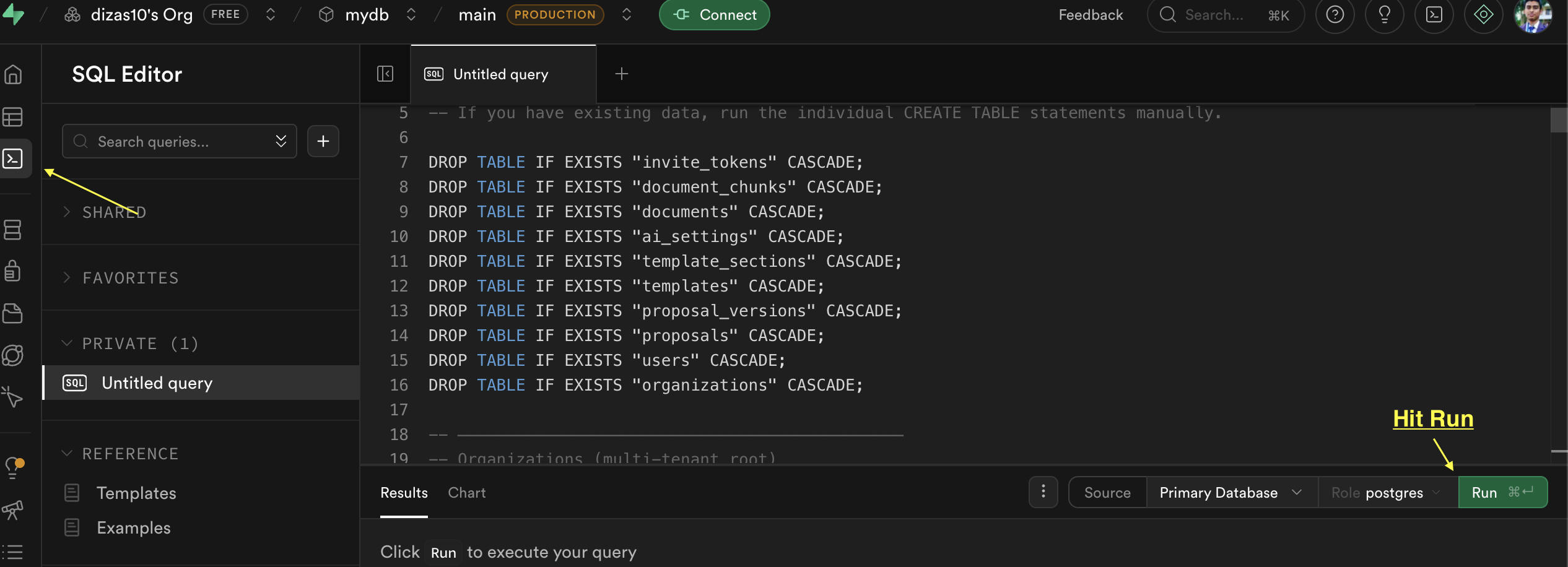Open the user avatar profile menu
This screenshot has height=567, width=1568.
(x=1533, y=15)
